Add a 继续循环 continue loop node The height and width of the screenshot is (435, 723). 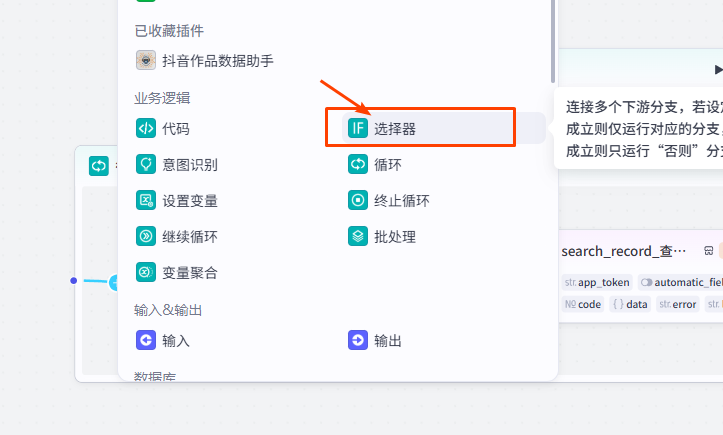coord(177,237)
